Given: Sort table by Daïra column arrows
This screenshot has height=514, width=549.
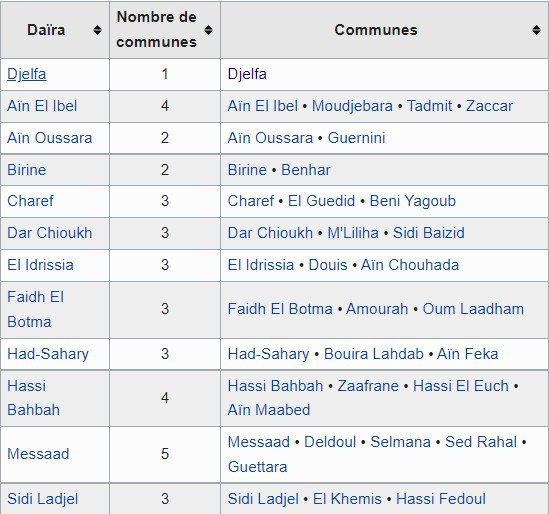Looking at the screenshot, I should tap(97, 30).
